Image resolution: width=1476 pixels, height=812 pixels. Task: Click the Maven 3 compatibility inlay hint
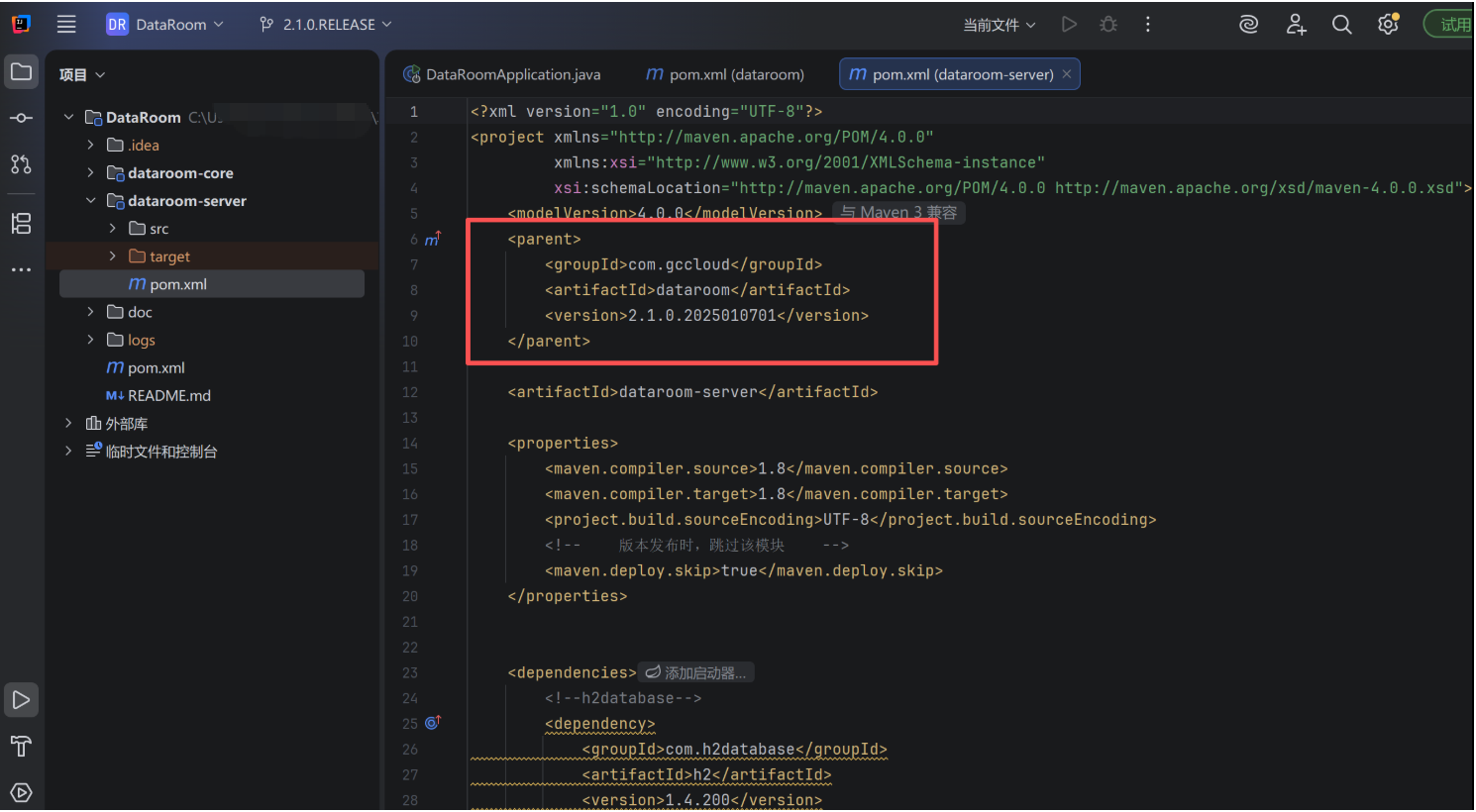coord(899,213)
